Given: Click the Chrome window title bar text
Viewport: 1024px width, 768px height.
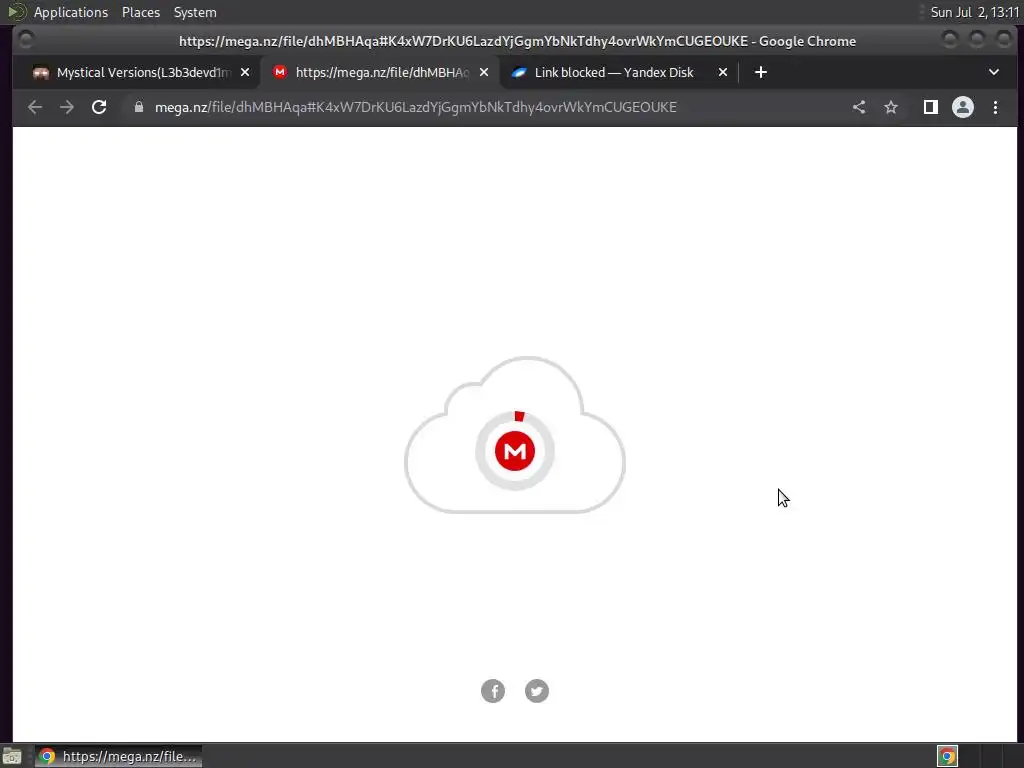Looking at the screenshot, I should (x=517, y=41).
